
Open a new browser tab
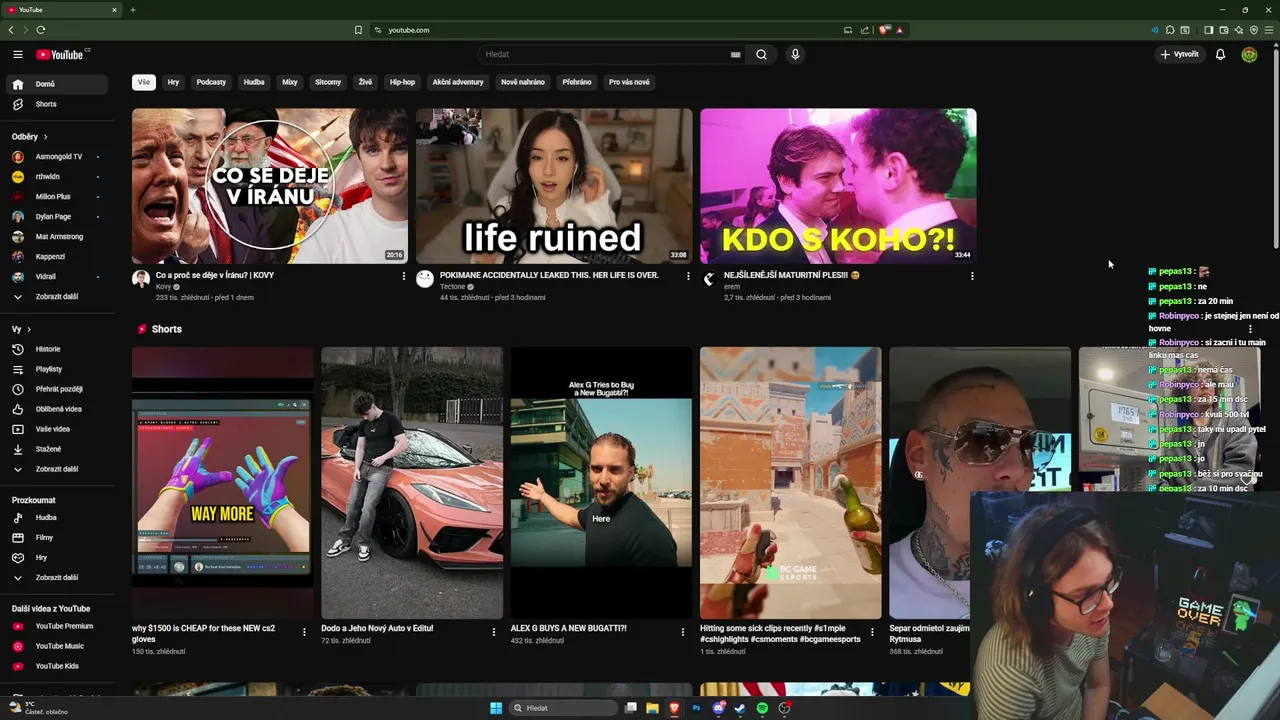coord(132,10)
